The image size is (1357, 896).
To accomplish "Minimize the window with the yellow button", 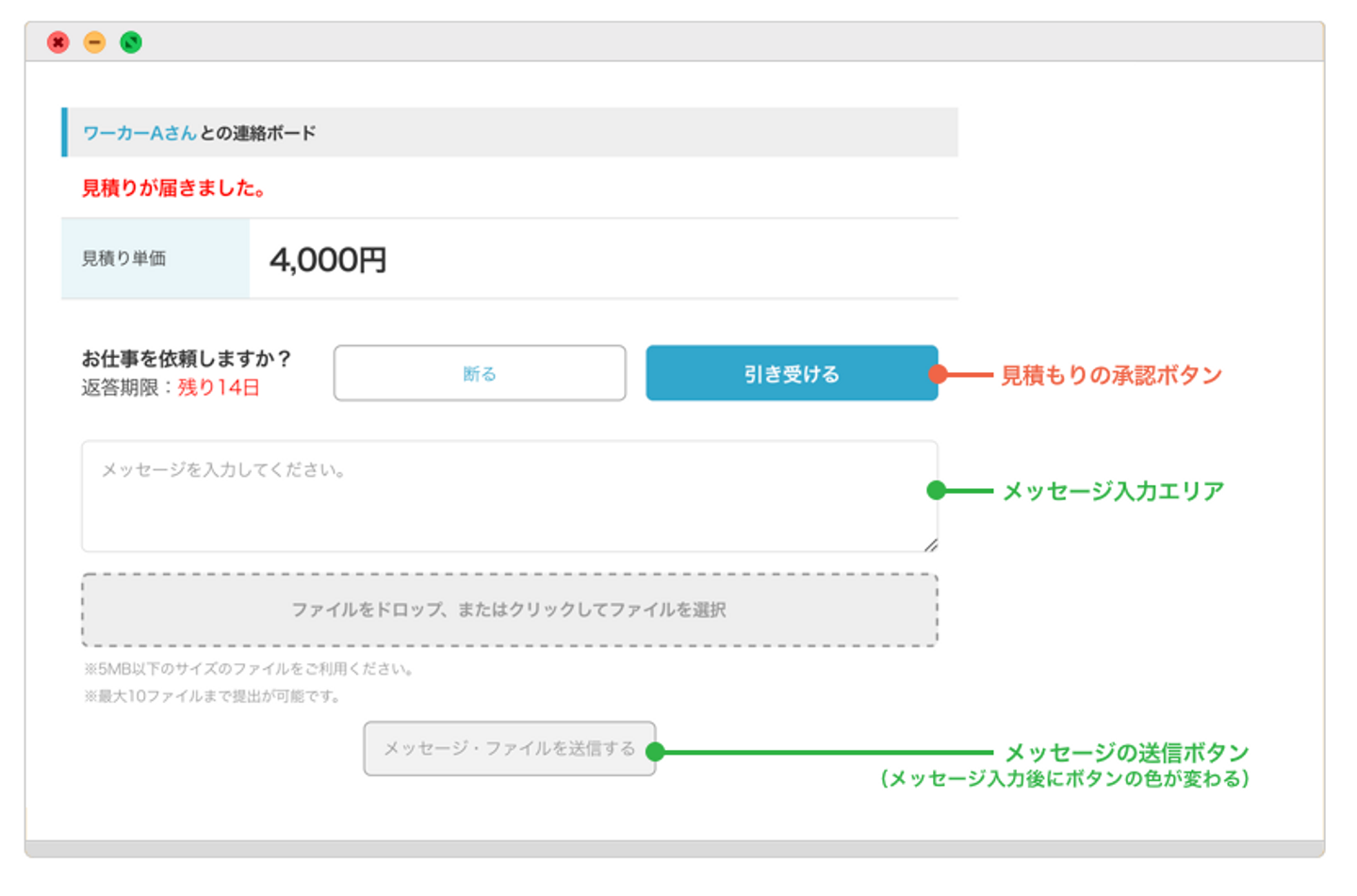I will tap(94, 42).
